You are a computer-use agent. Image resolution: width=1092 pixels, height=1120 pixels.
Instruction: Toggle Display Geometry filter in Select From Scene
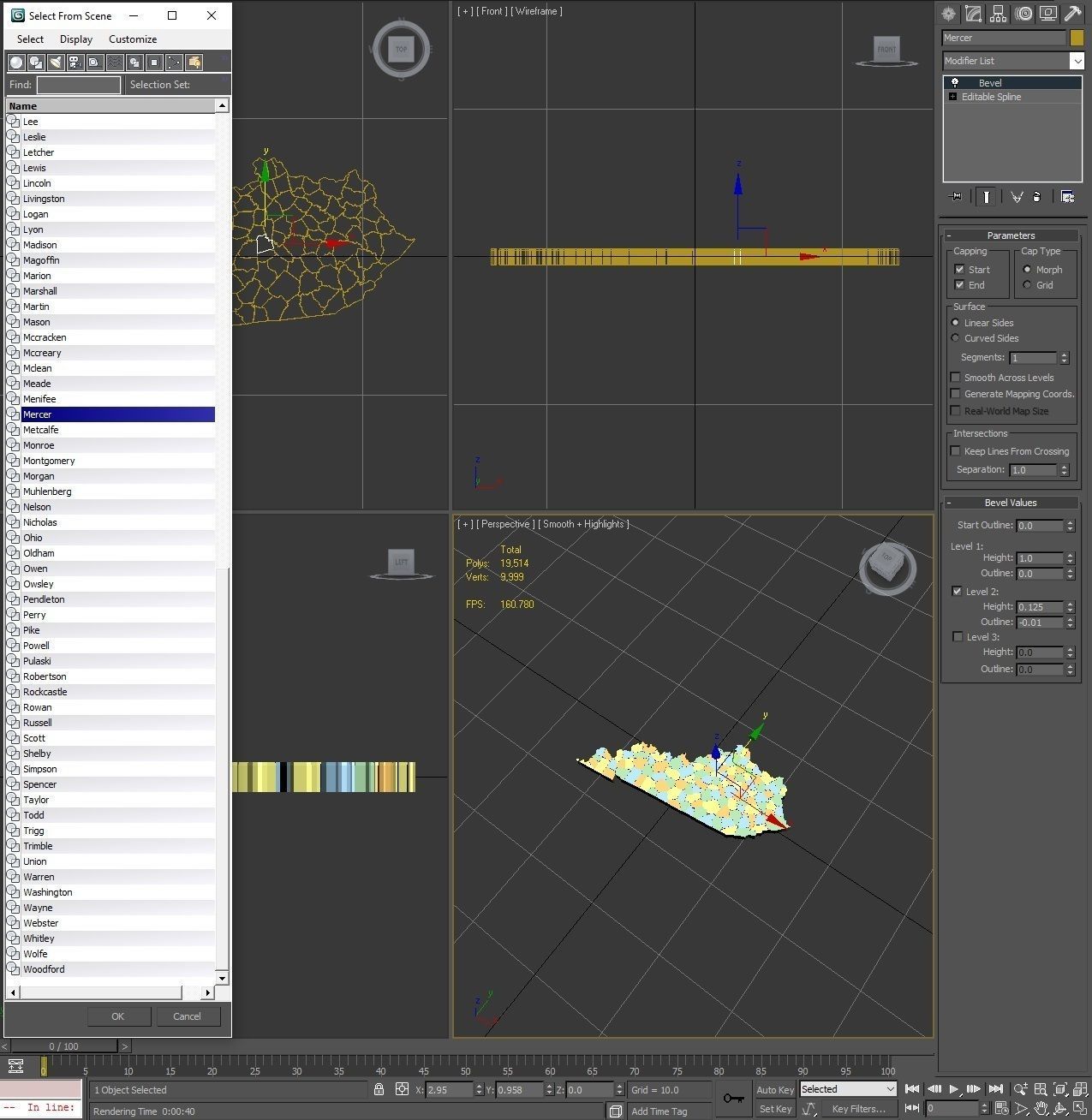[x=16, y=63]
